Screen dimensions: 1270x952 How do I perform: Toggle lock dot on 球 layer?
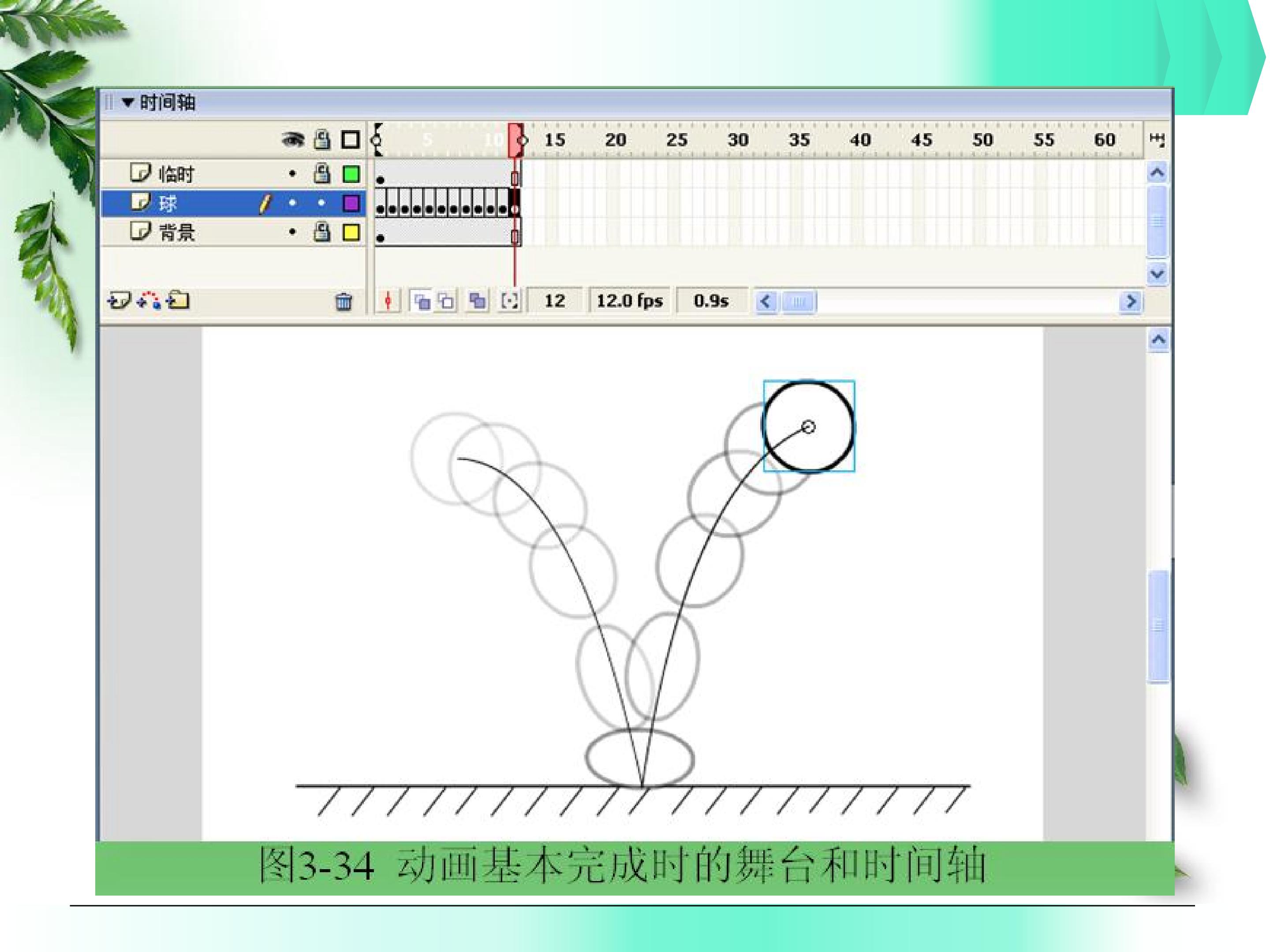(321, 203)
